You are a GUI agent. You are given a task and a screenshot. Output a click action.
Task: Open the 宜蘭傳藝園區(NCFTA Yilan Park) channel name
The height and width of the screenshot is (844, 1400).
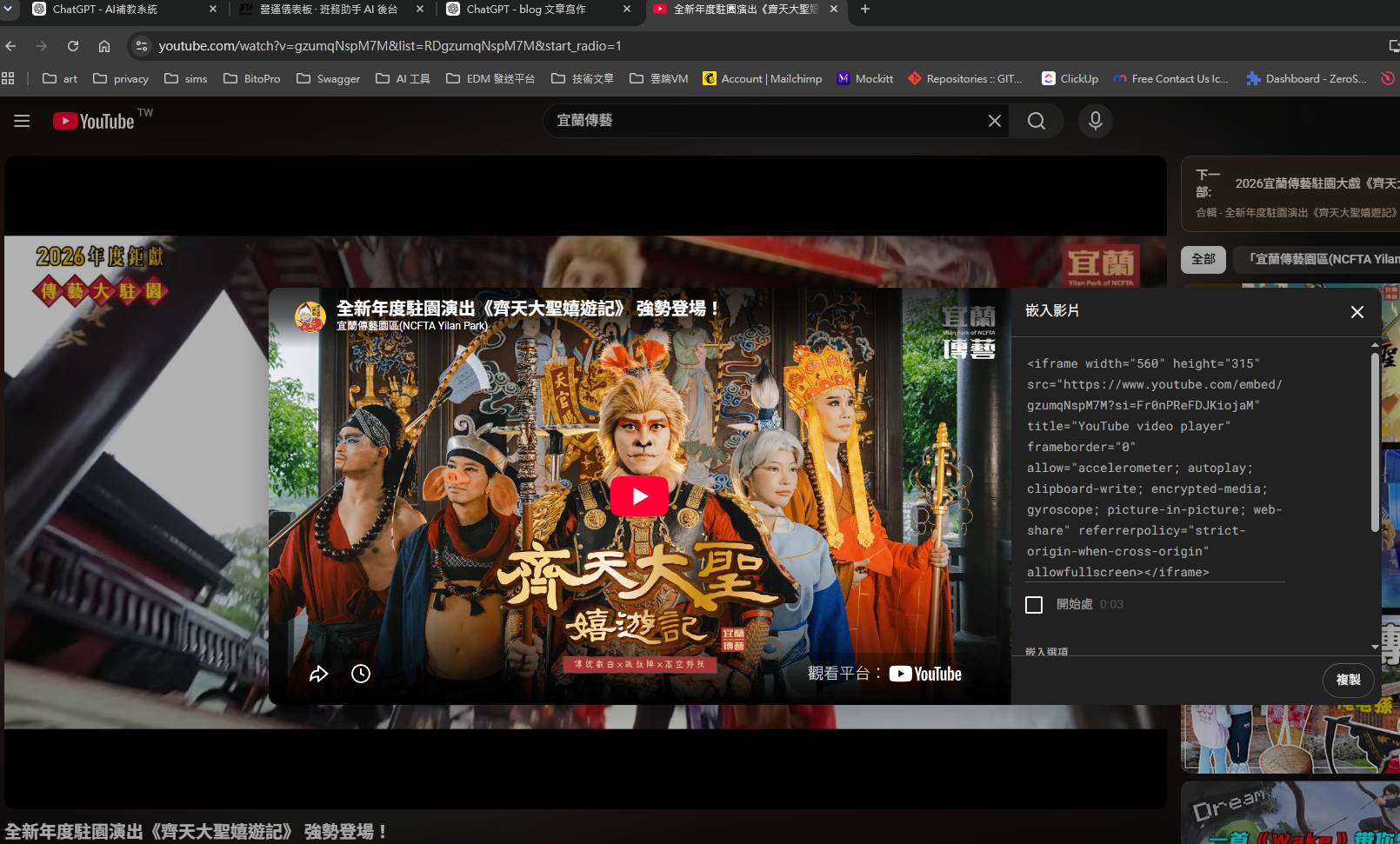pyautogui.click(x=412, y=326)
